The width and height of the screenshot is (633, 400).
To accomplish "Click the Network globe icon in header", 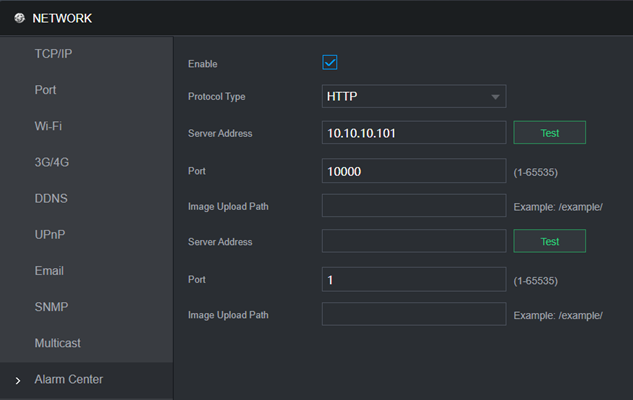I will click(x=20, y=18).
